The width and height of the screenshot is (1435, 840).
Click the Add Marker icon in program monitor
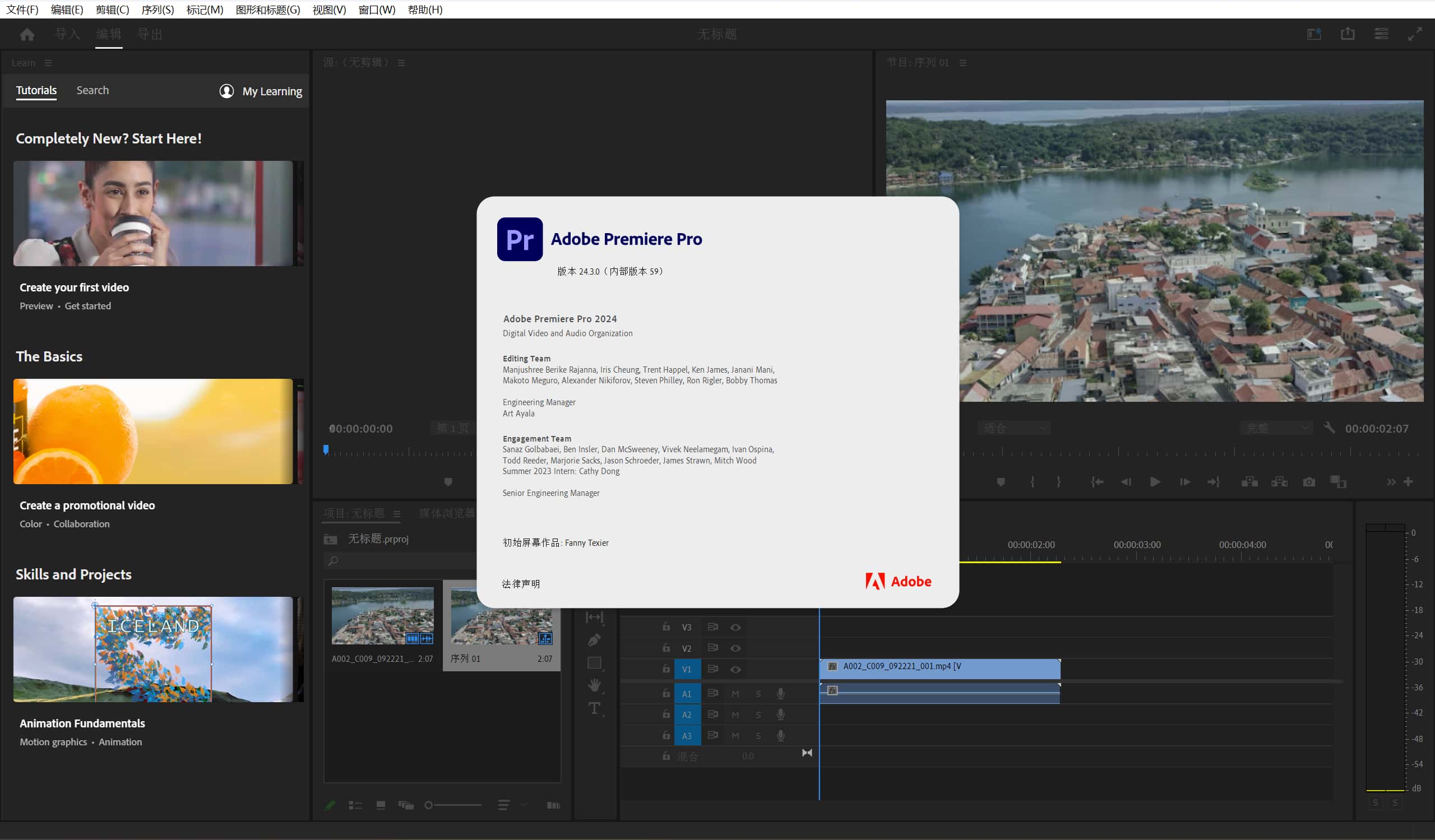click(x=1001, y=481)
